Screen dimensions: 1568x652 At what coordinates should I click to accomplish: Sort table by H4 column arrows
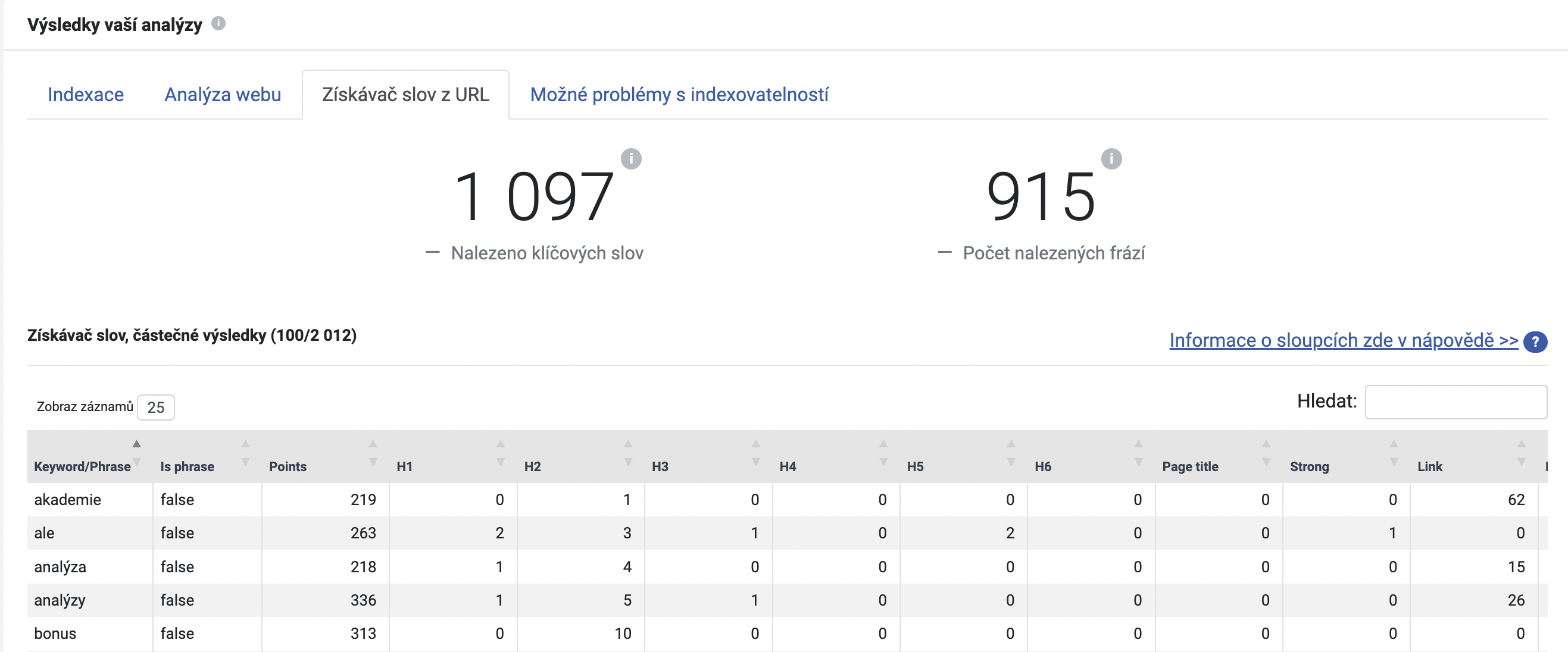click(x=883, y=453)
